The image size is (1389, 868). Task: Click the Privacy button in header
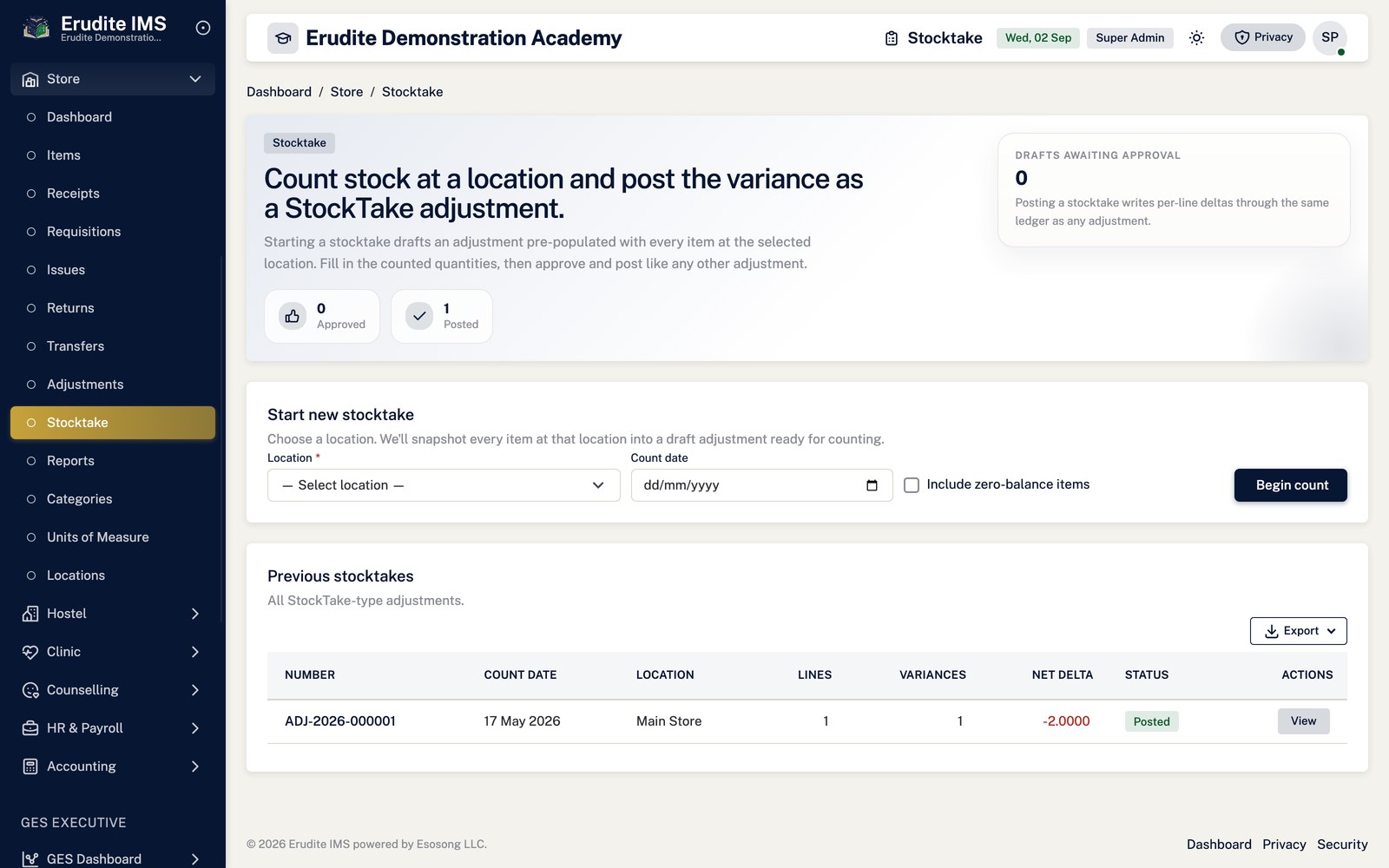click(x=1263, y=37)
